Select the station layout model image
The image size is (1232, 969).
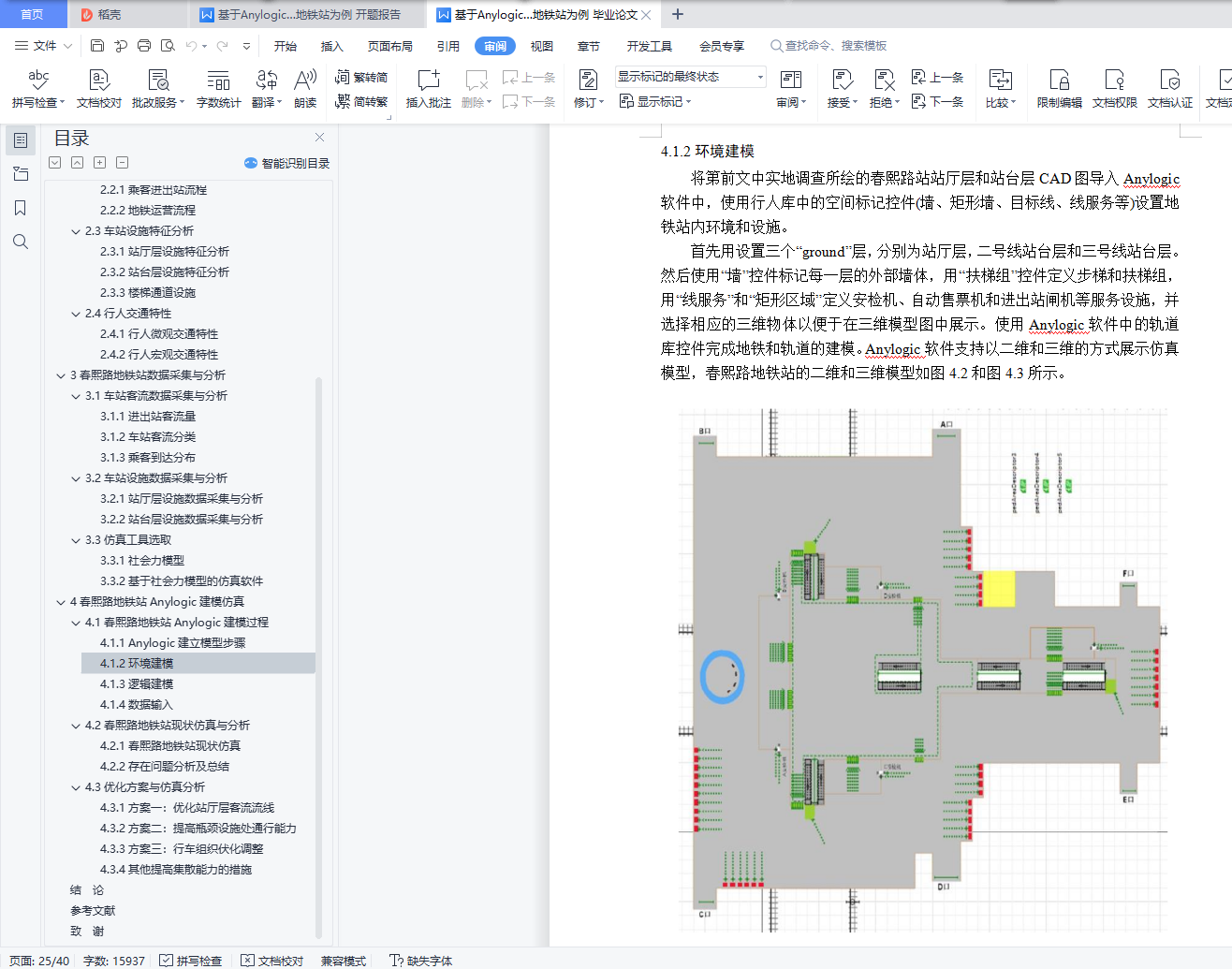[923, 669]
